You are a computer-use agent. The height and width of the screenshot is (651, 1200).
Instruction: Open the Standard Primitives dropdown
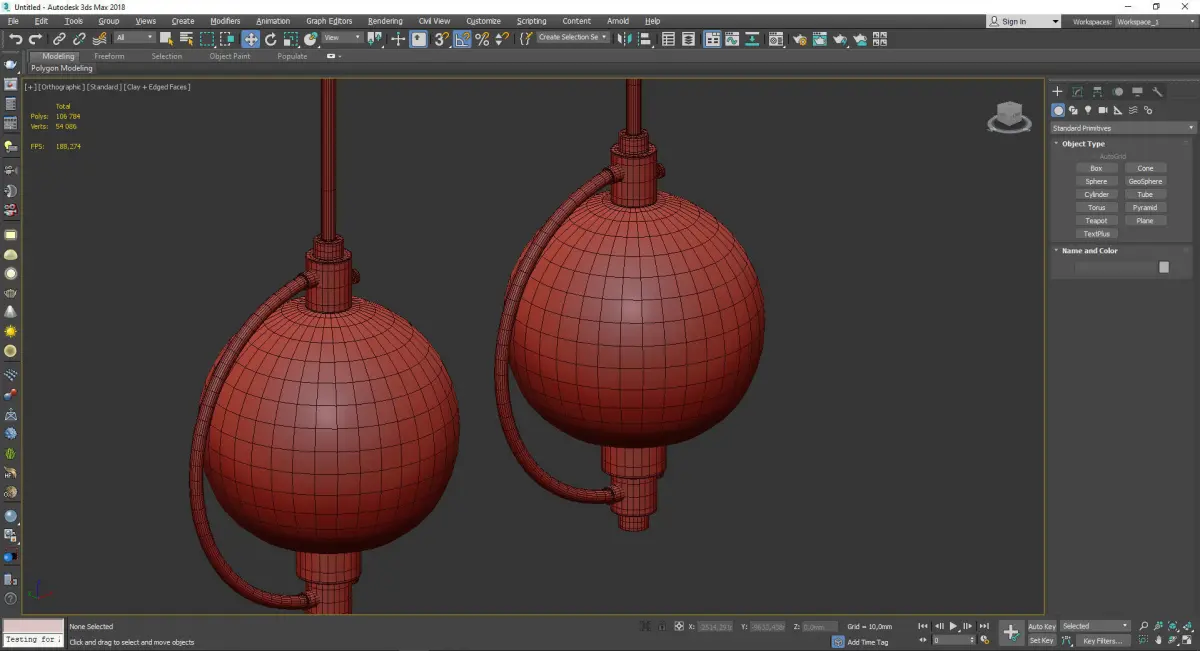click(1122, 128)
